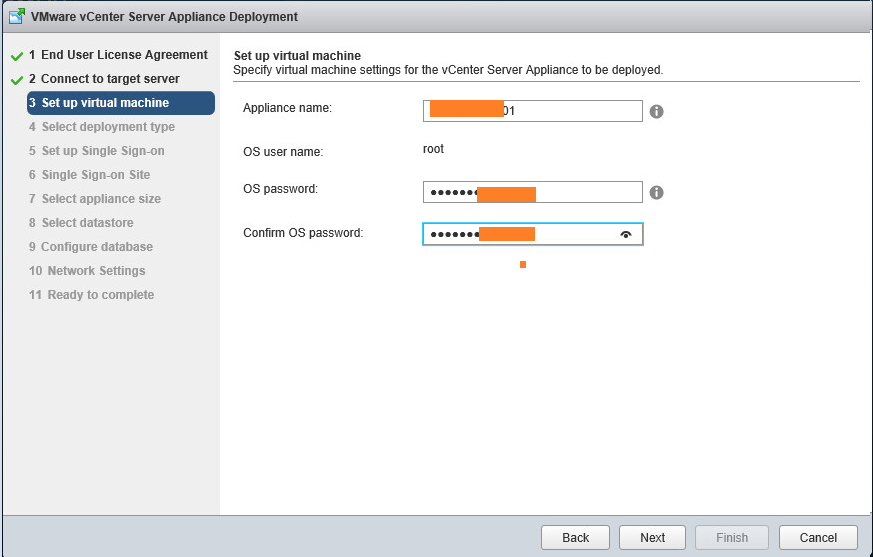Click the 'Appliance name:' label
This screenshot has height=557, width=873.
point(287,108)
